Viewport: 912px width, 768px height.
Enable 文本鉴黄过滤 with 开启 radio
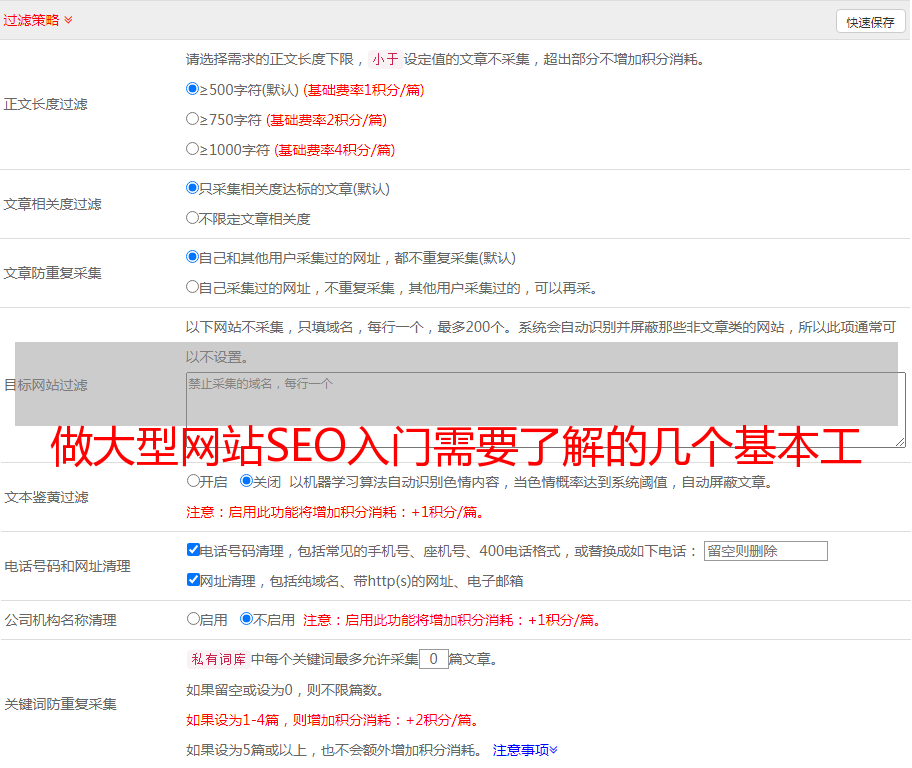193,481
